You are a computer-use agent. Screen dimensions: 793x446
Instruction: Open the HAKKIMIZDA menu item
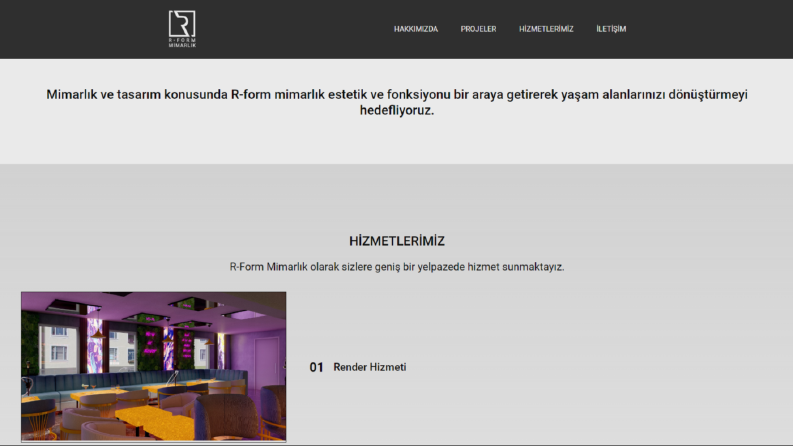point(416,29)
